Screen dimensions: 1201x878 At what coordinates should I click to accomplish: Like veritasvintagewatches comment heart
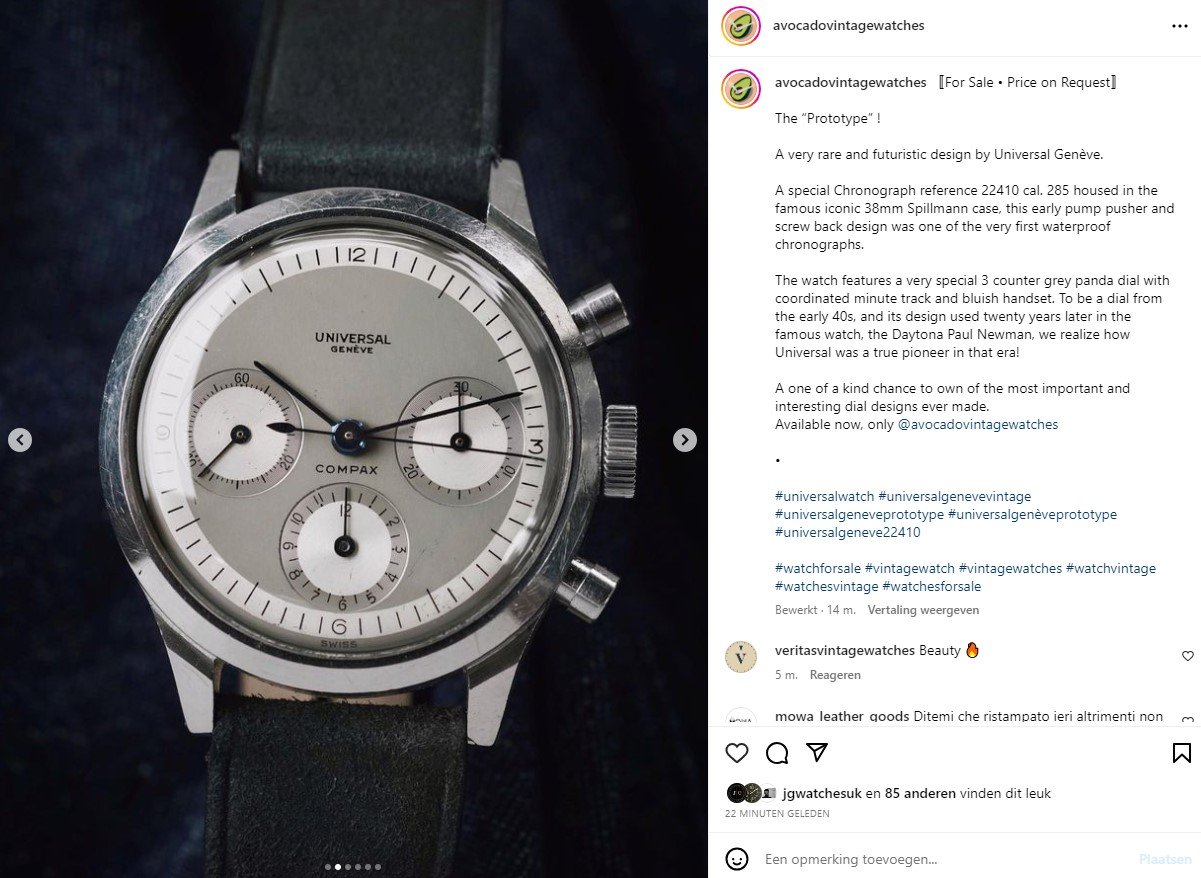[x=1187, y=656]
